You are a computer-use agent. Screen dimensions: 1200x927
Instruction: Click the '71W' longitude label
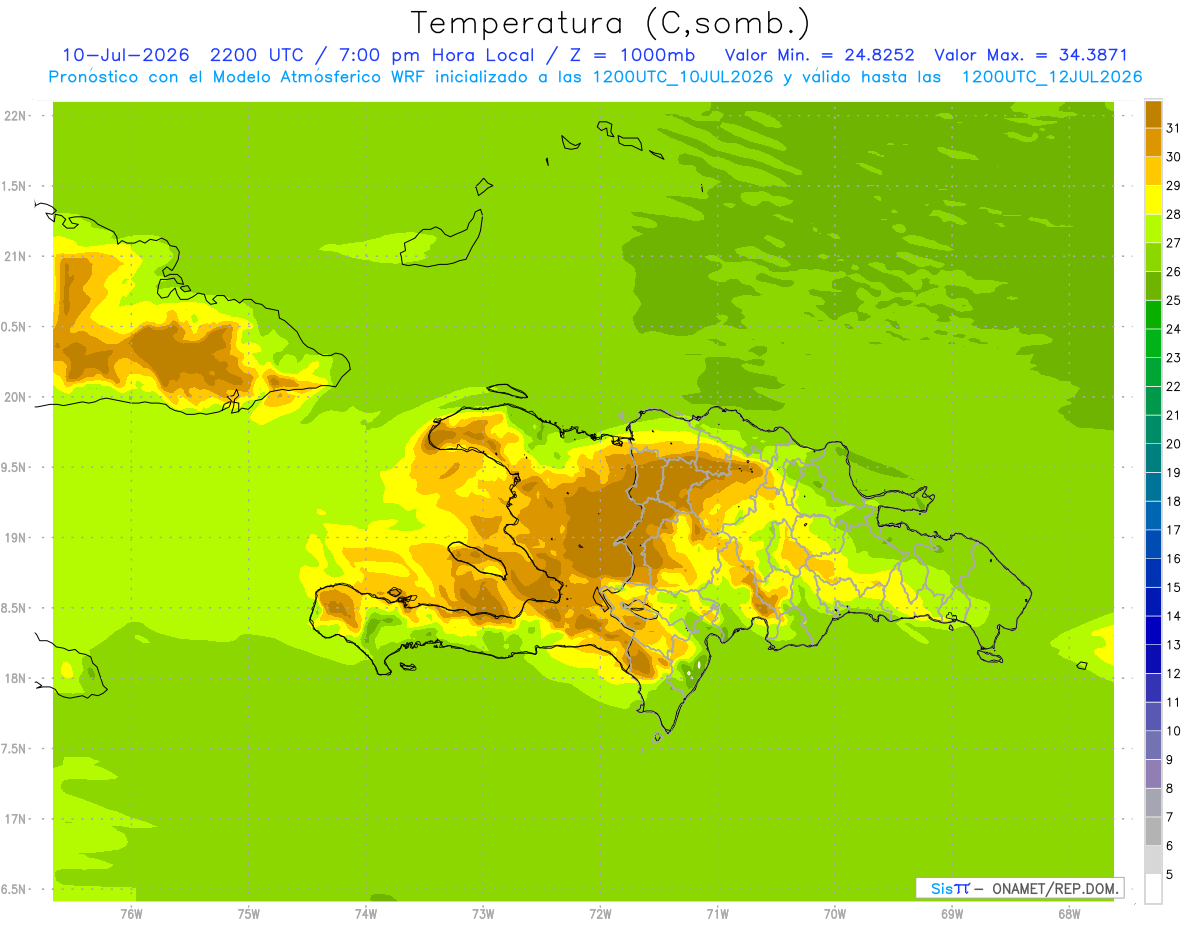tap(717, 913)
